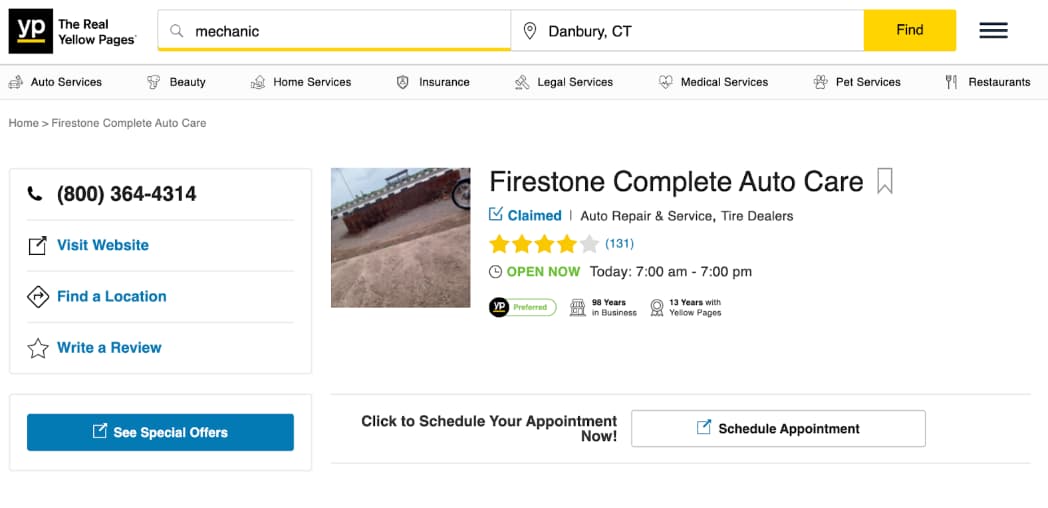This screenshot has width=1048, height=508.
Task: Bookmark Firestone Complete Auto Care
Action: tap(884, 181)
